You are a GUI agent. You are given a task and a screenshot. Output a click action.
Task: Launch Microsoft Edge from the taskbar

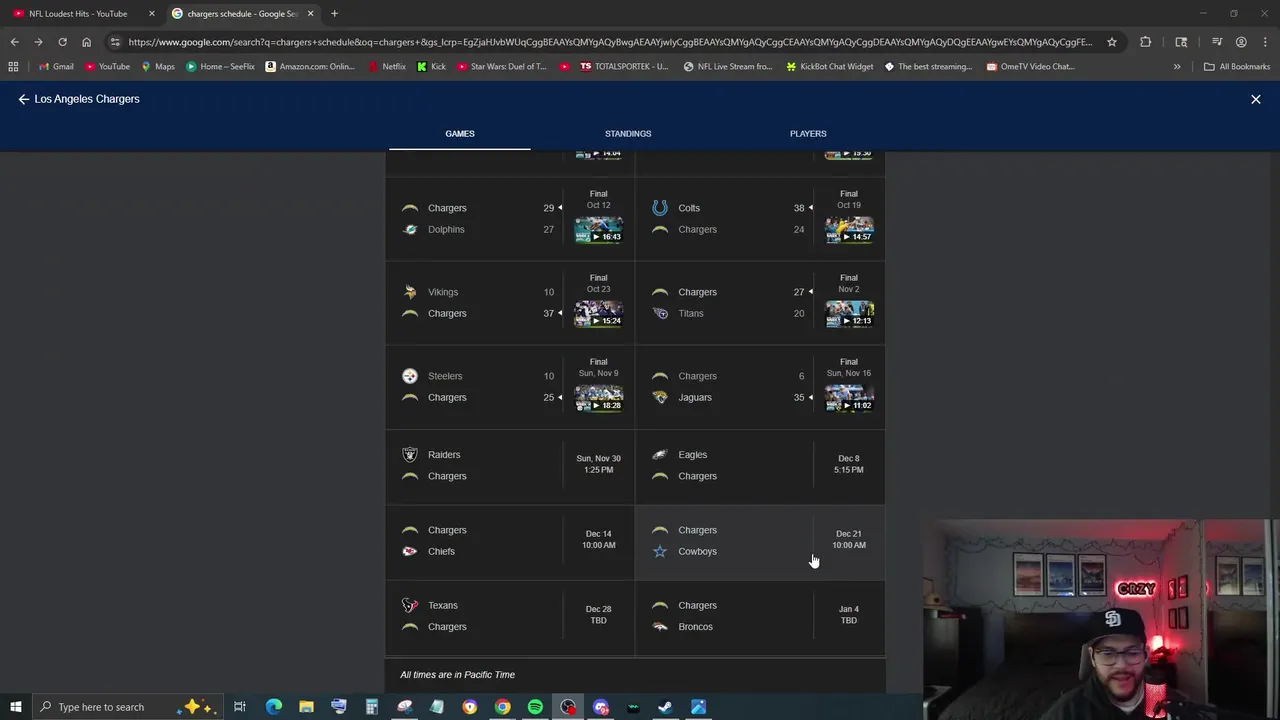coord(273,707)
